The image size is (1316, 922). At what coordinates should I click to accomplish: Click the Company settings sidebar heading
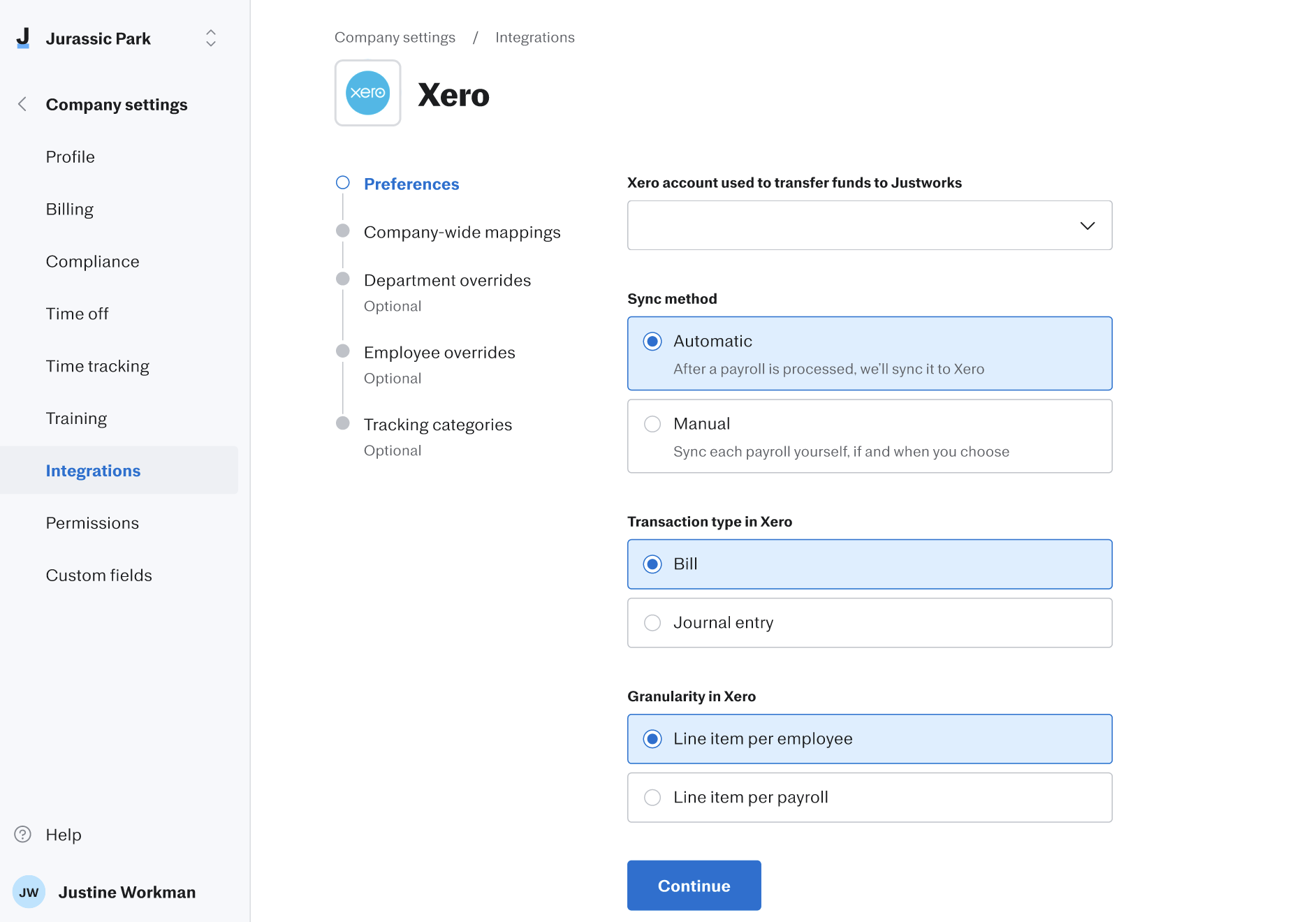(x=117, y=104)
